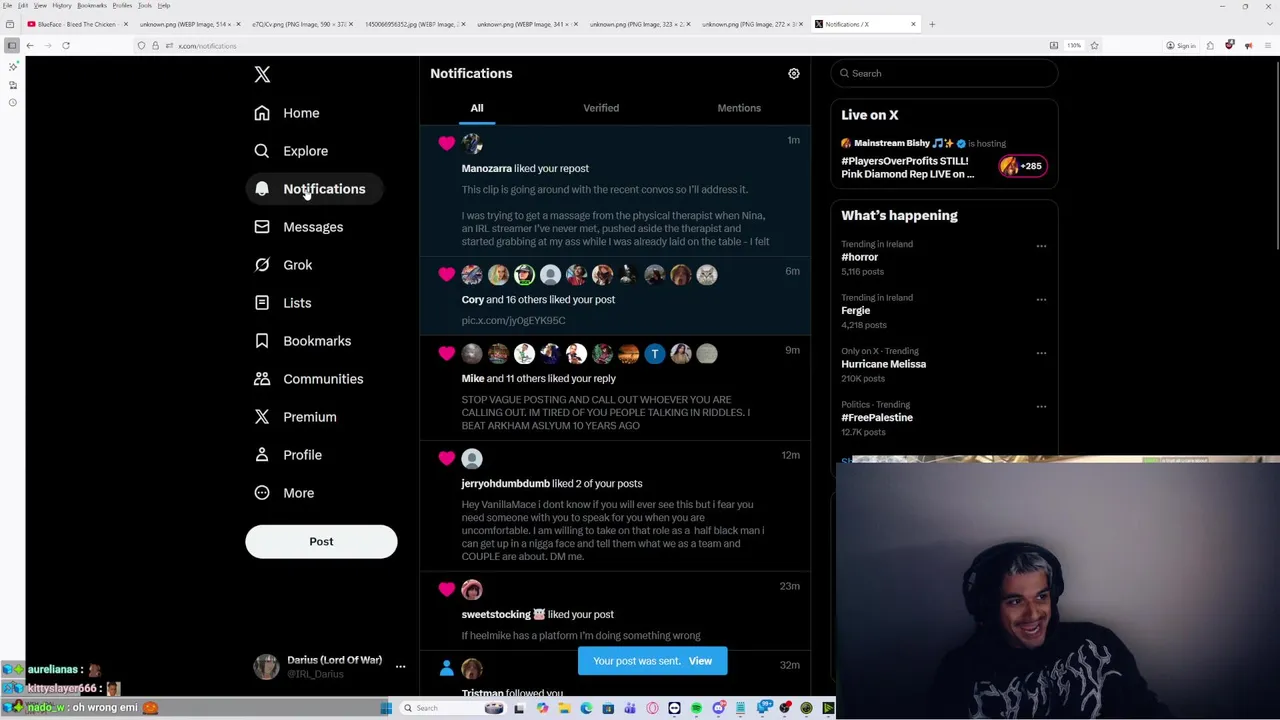
Task: Toggle the browser sidebar panel button
Action: (11, 45)
